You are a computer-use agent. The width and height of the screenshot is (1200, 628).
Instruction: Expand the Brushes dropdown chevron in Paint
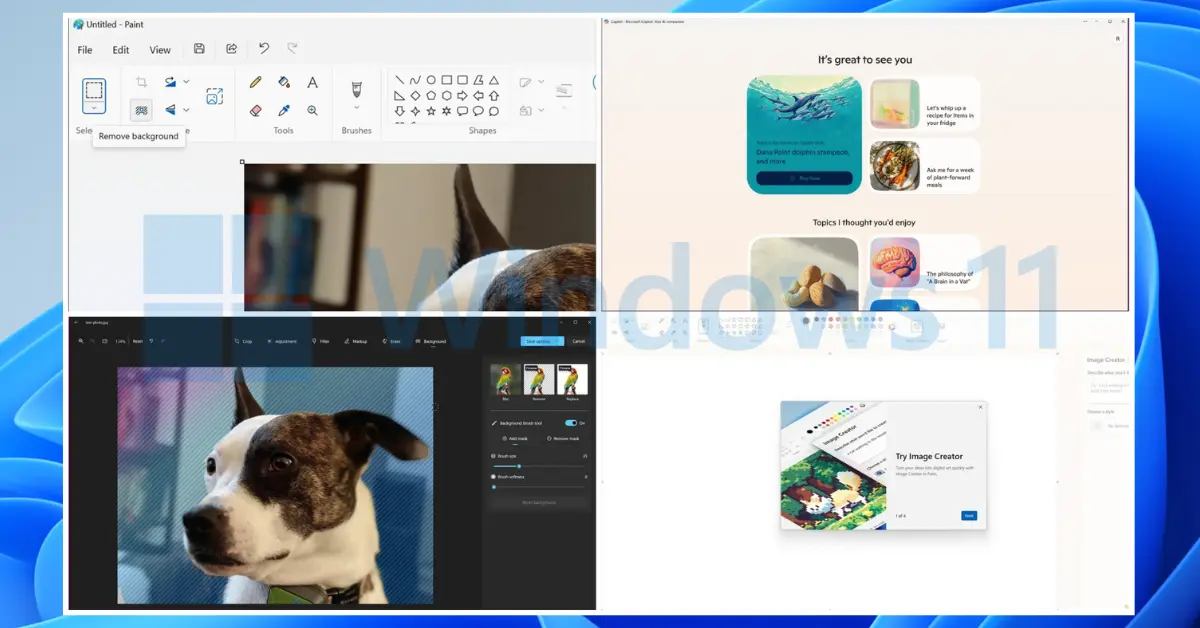356,109
